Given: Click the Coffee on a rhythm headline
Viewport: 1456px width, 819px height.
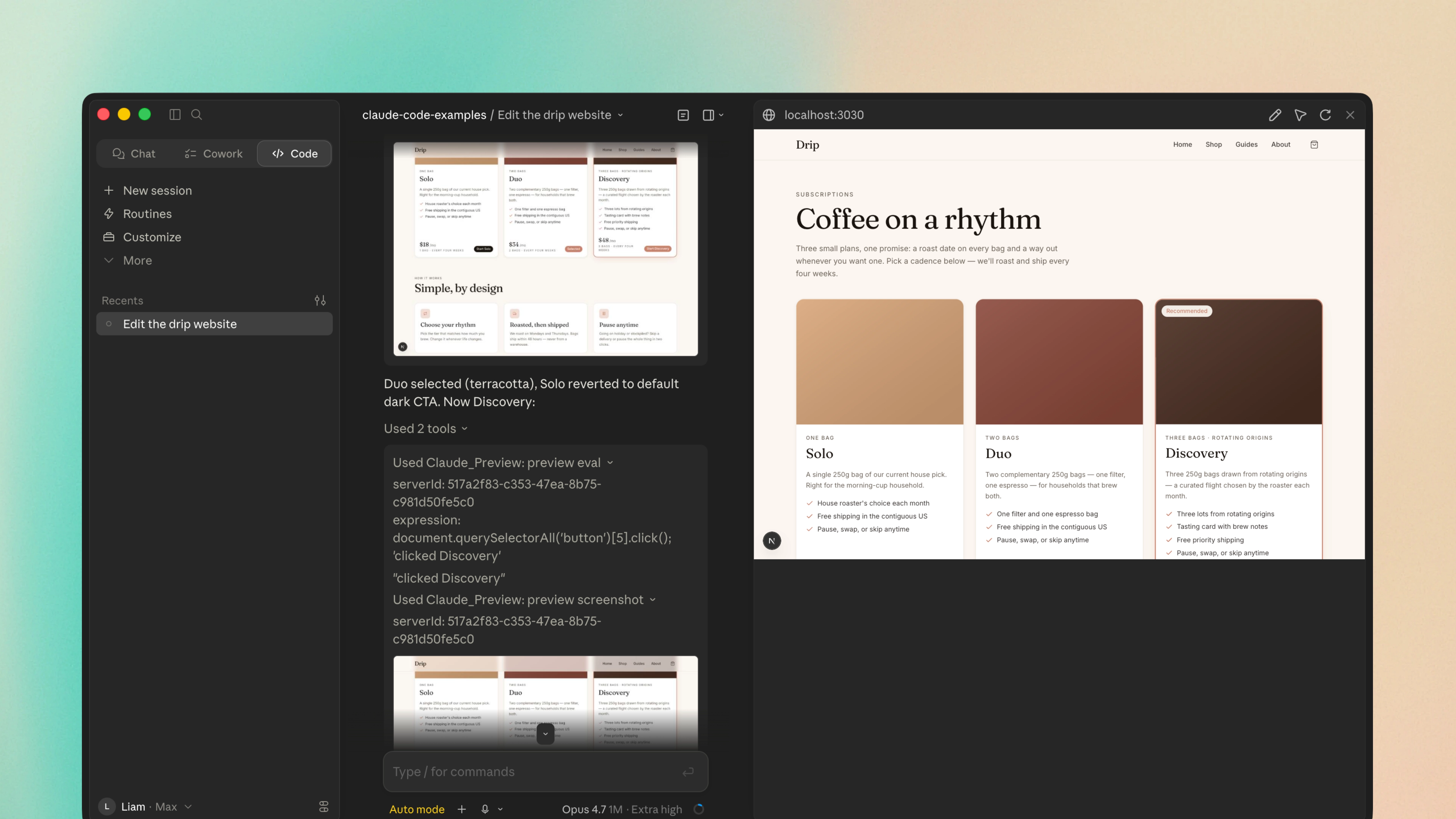Looking at the screenshot, I should click(919, 220).
